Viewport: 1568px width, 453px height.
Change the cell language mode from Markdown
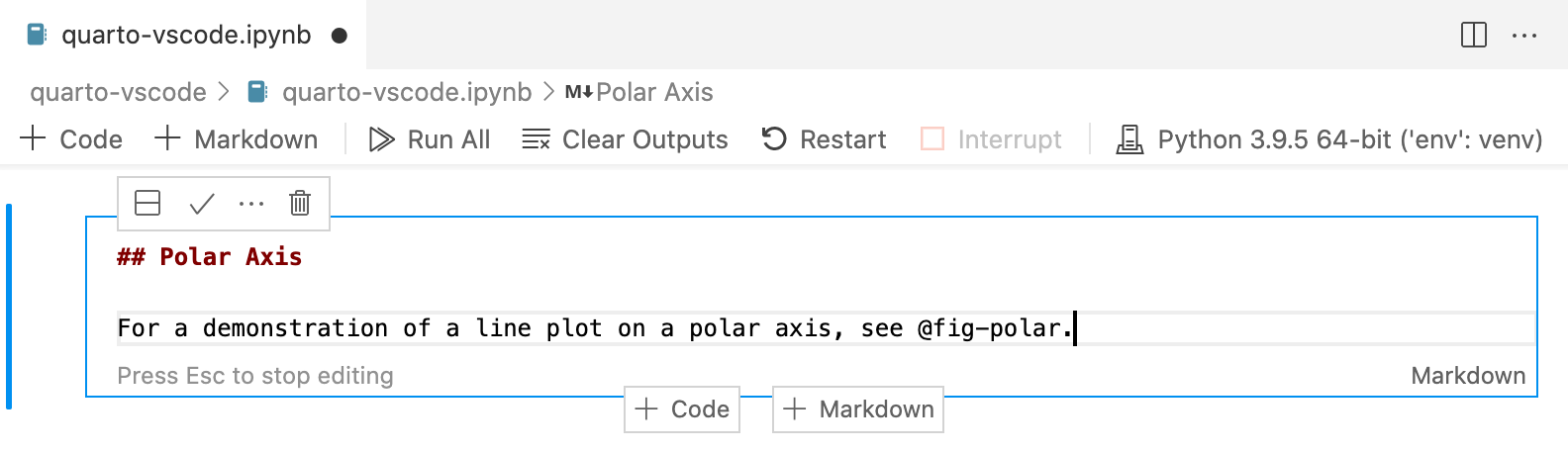click(1467, 376)
